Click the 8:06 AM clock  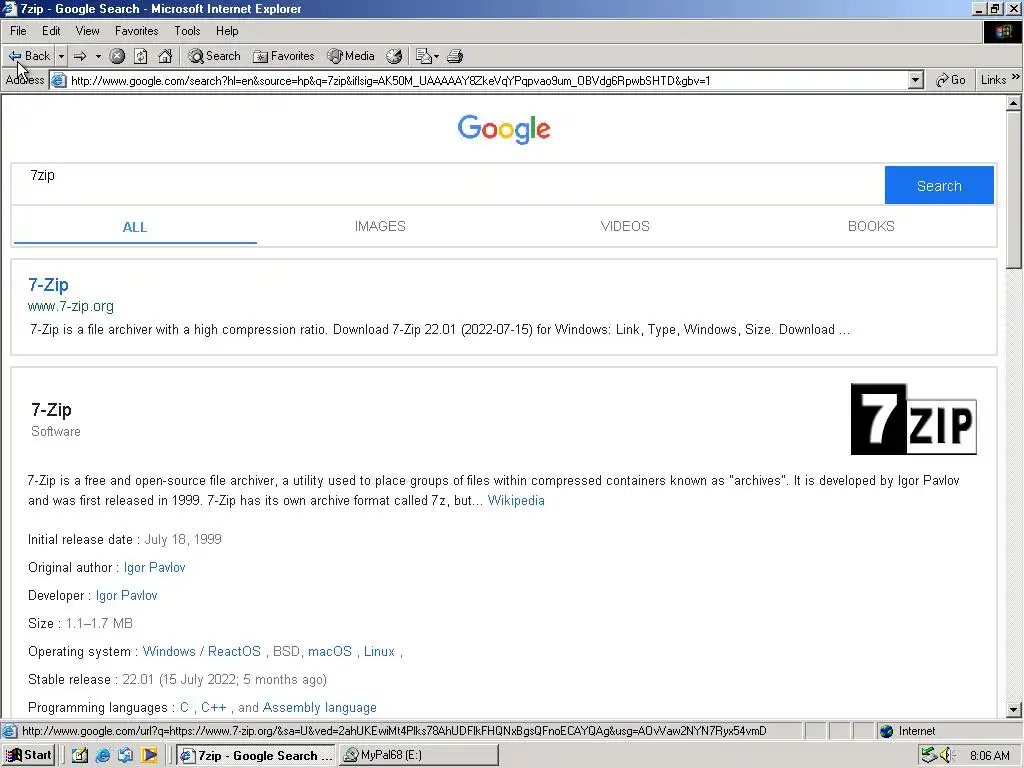989,756
